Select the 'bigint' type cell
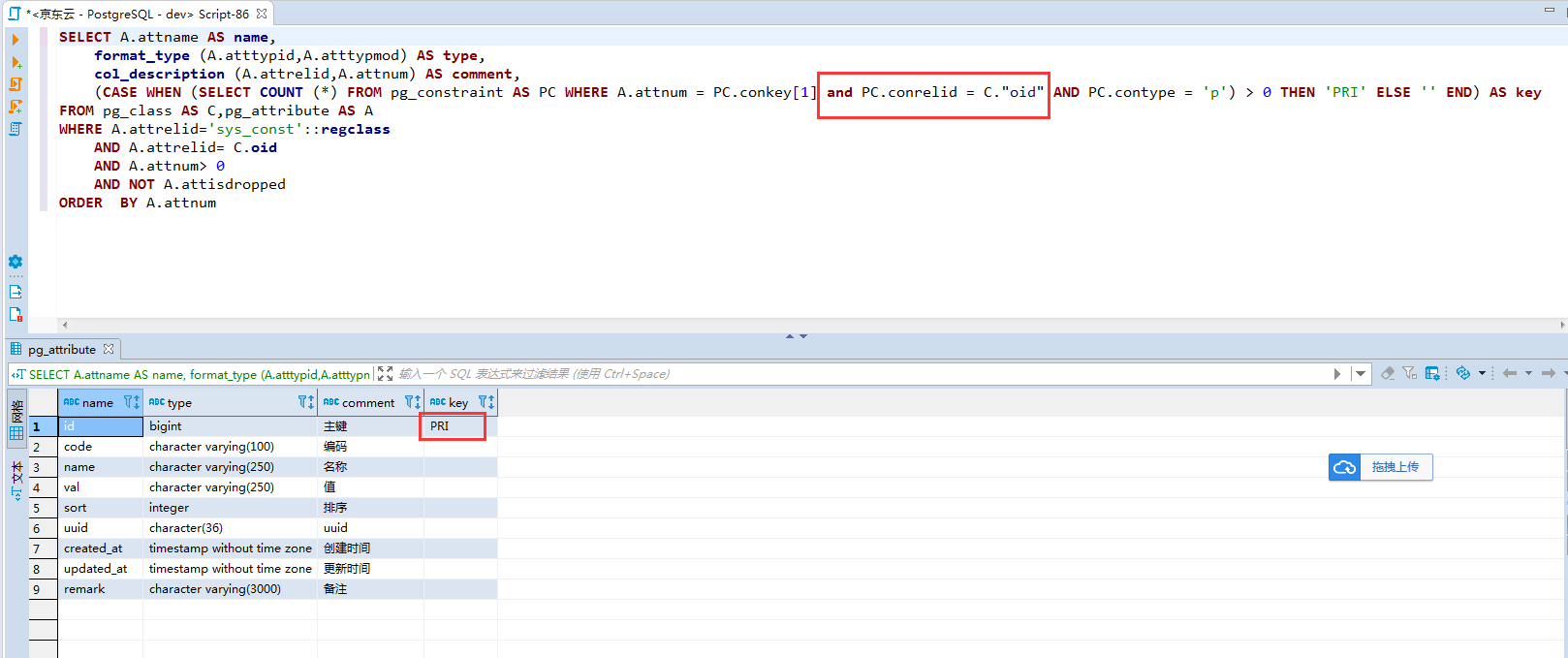This screenshot has height=658, width=1568. 231,426
